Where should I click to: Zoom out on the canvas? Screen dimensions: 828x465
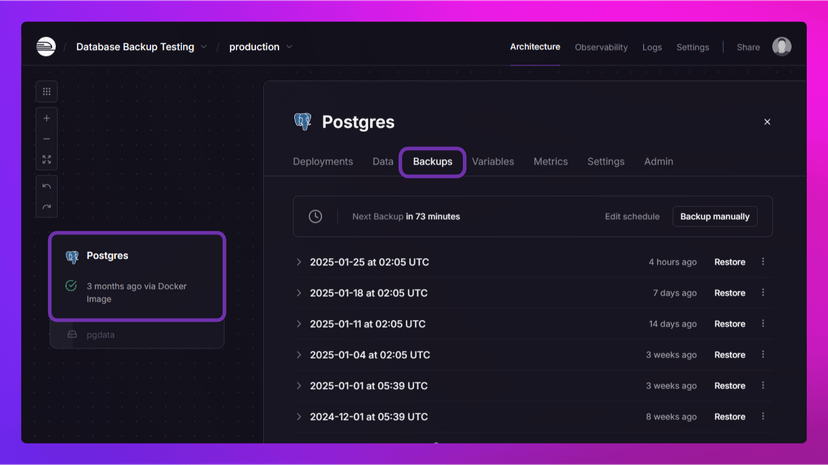click(47, 139)
